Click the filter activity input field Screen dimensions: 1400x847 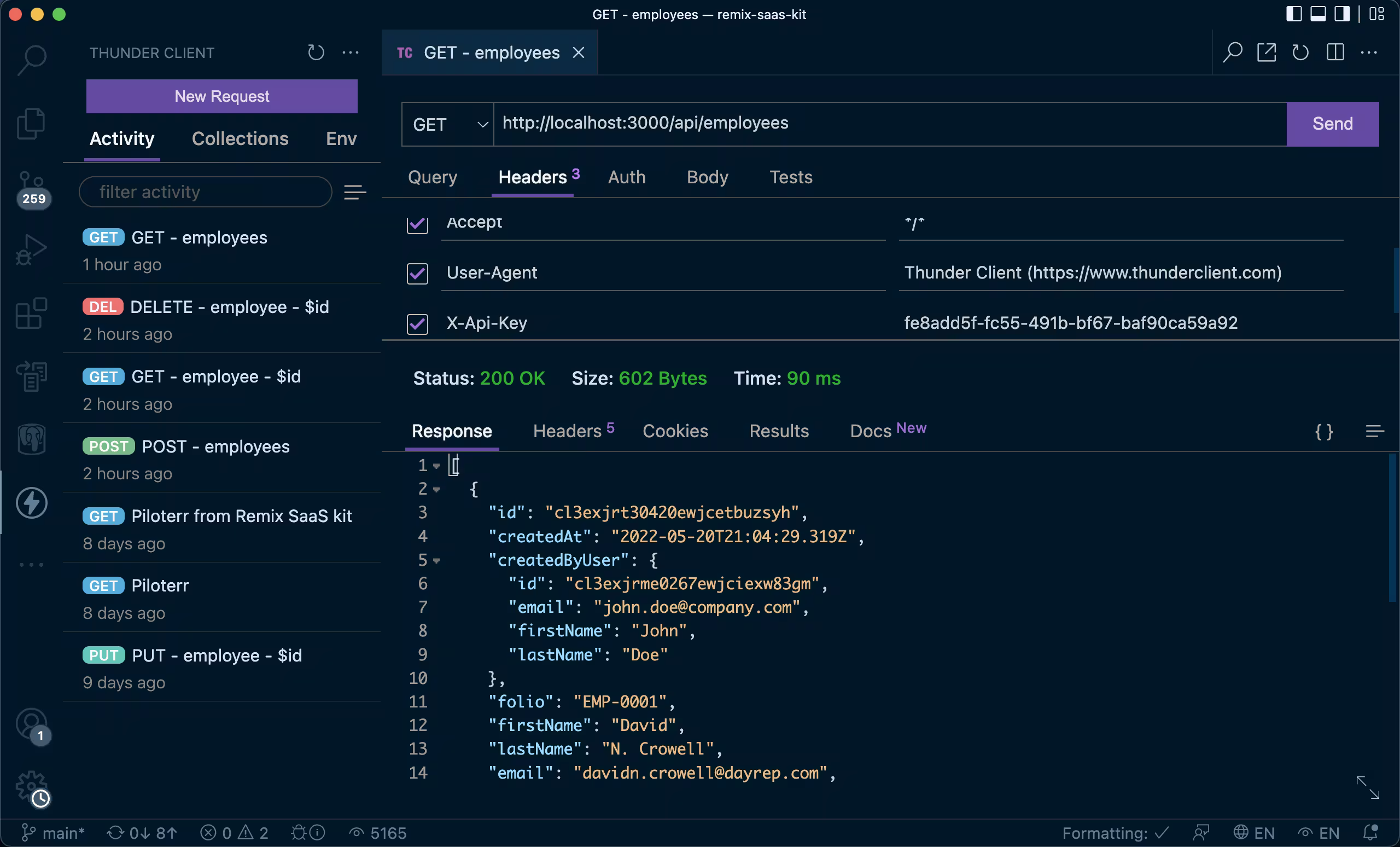coord(205,192)
